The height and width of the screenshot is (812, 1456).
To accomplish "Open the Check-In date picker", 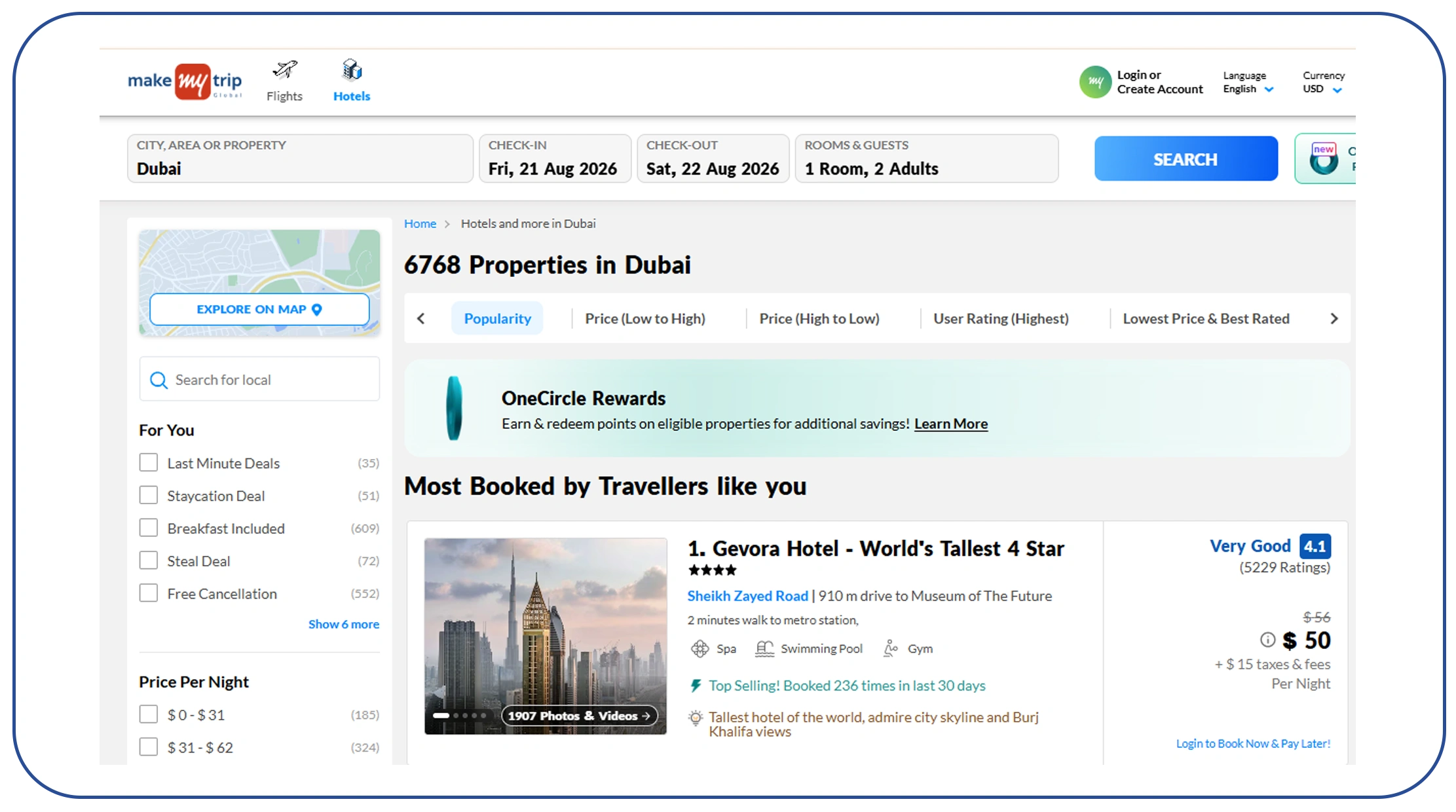I will (x=555, y=158).
